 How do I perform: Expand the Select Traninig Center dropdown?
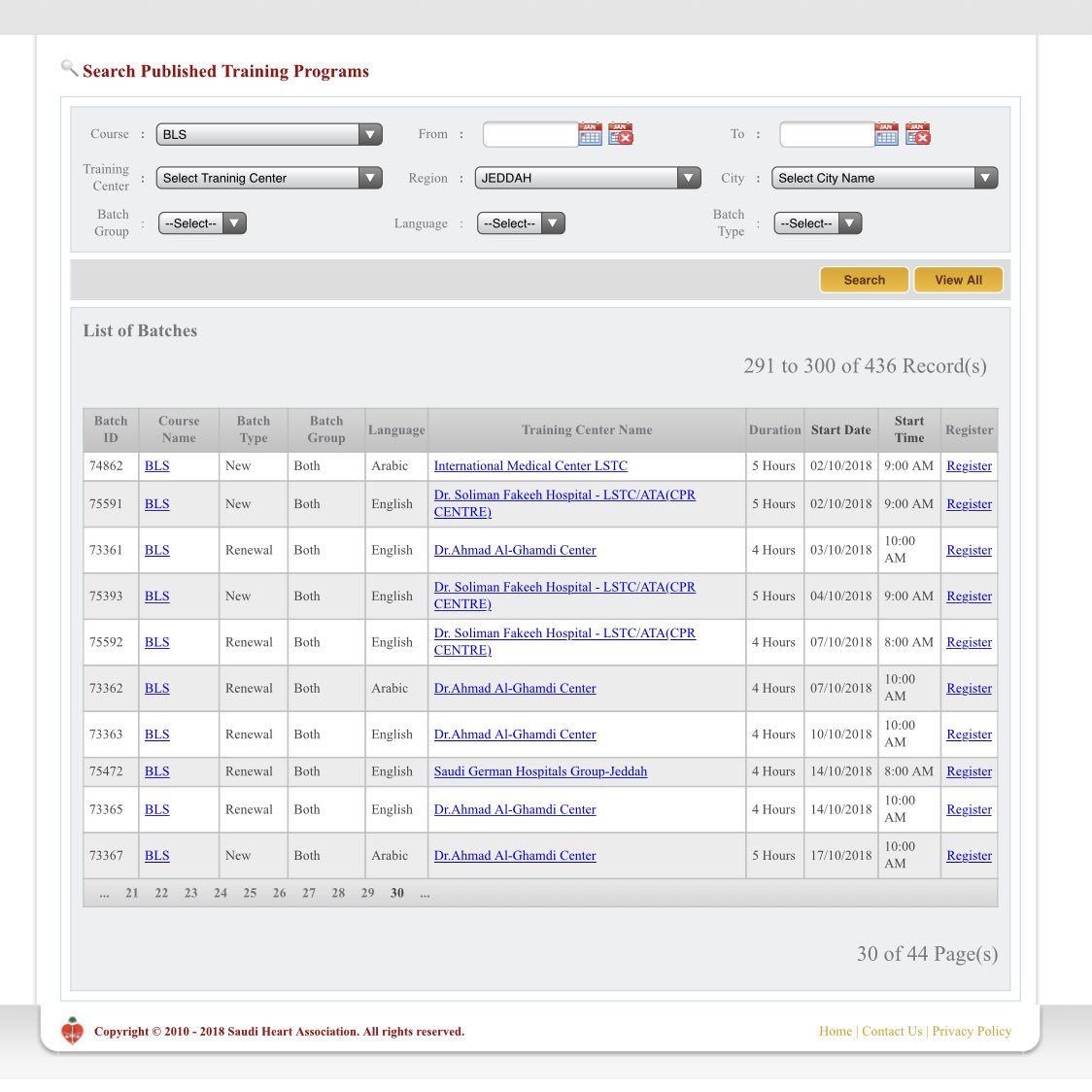click(x=269, y=179)
